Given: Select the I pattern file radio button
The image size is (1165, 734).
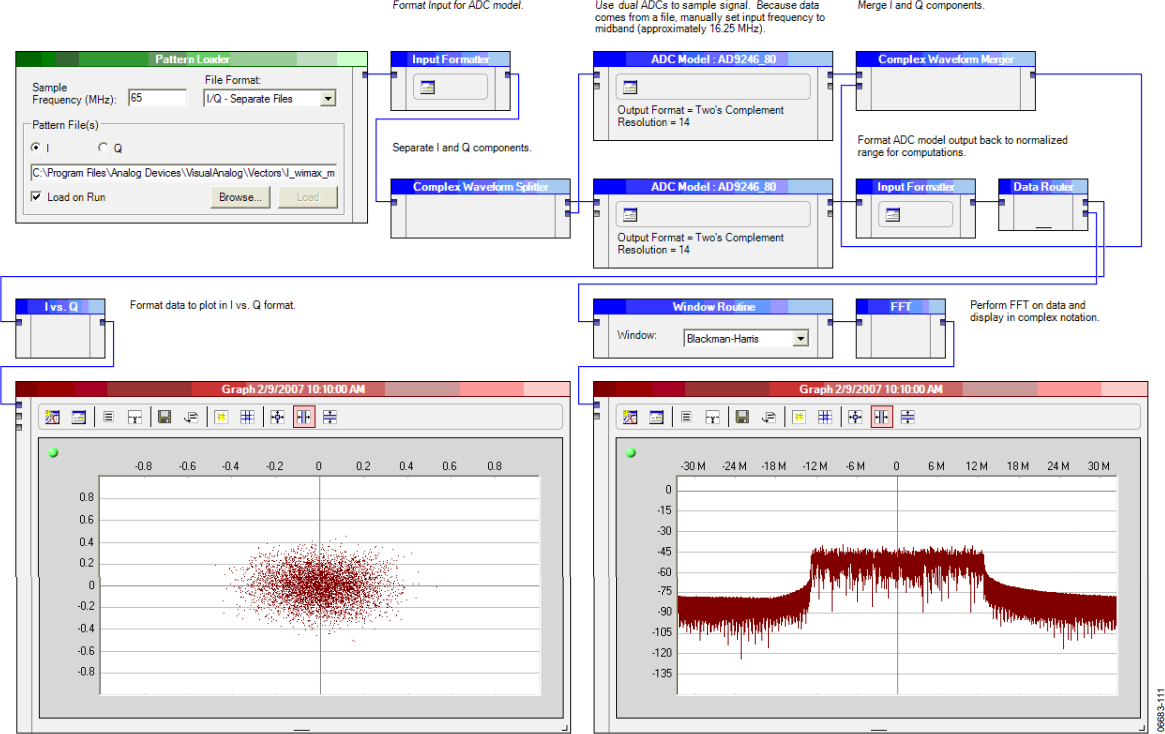Looking at the screenshot, I should tap(36, 147).
